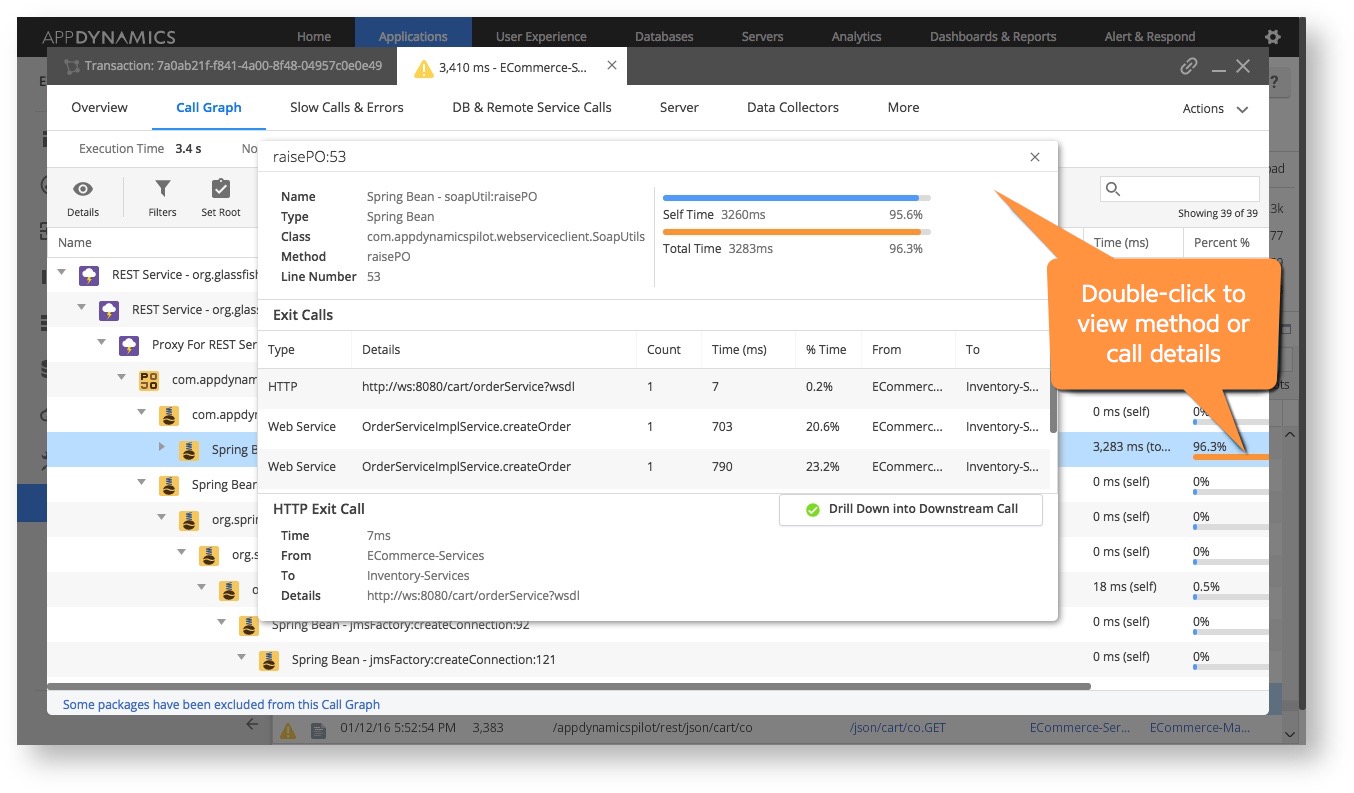Sort Exit Calls by Count column

point(663,350)
